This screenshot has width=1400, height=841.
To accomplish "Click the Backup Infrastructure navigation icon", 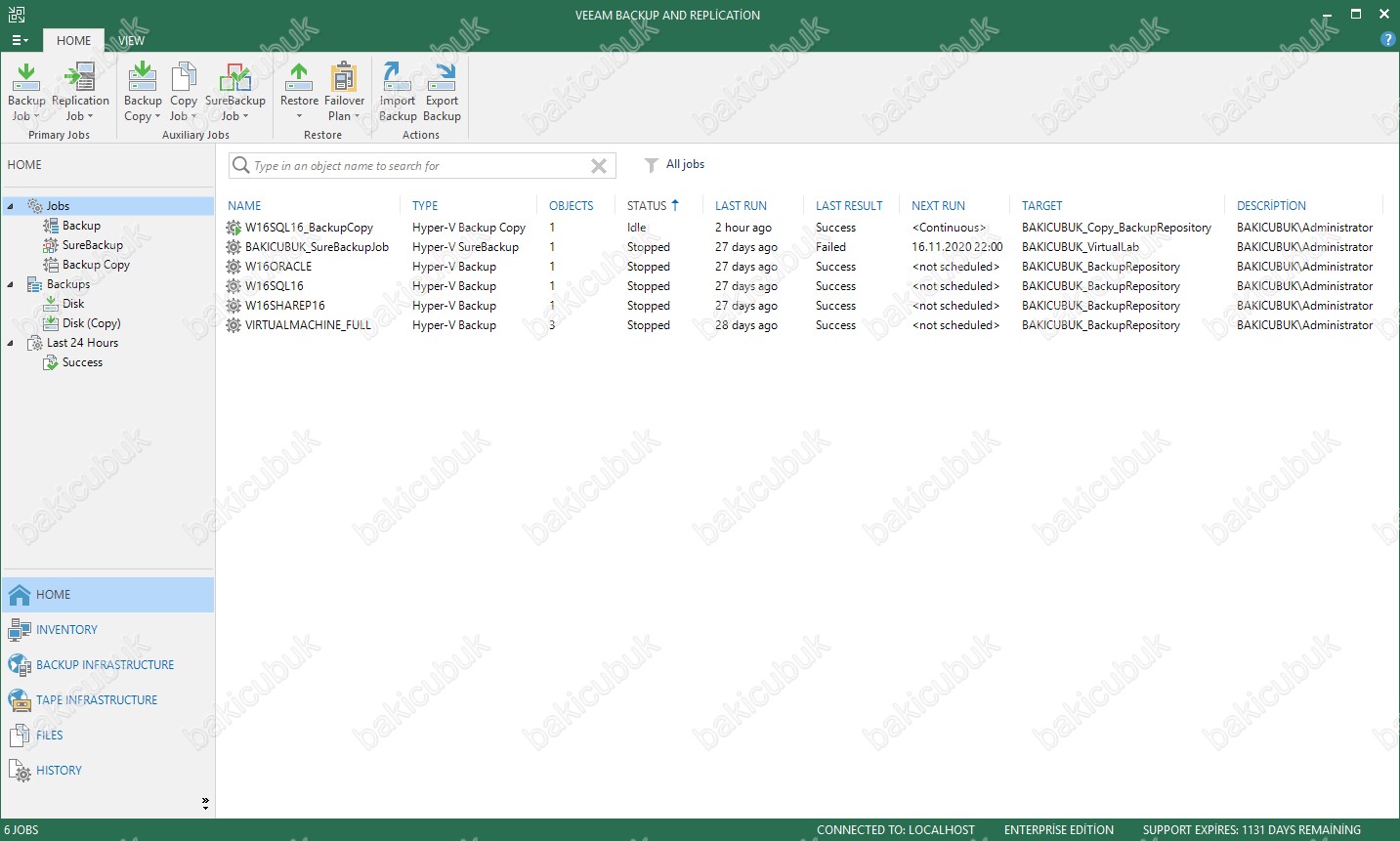I will (20, 665).
